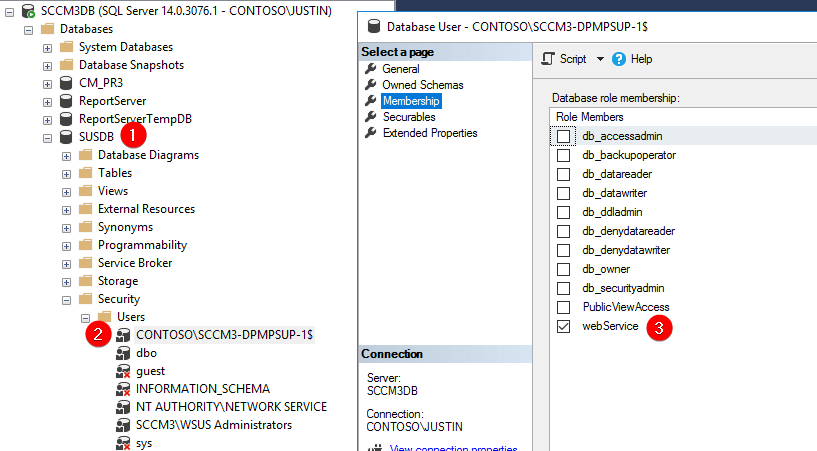Click the INFORMATION_SCHEMA user icon
Image resolution: width=817 pixels, height=451 pixels.
123,389
